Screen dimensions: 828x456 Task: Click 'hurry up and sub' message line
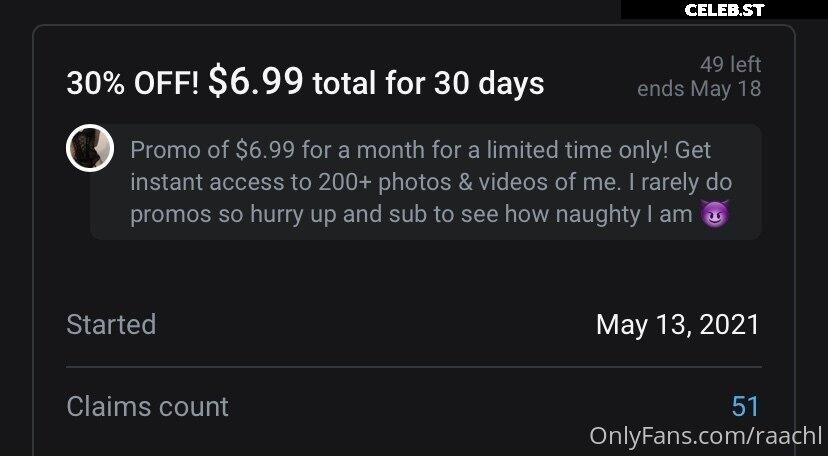(411, 214)
